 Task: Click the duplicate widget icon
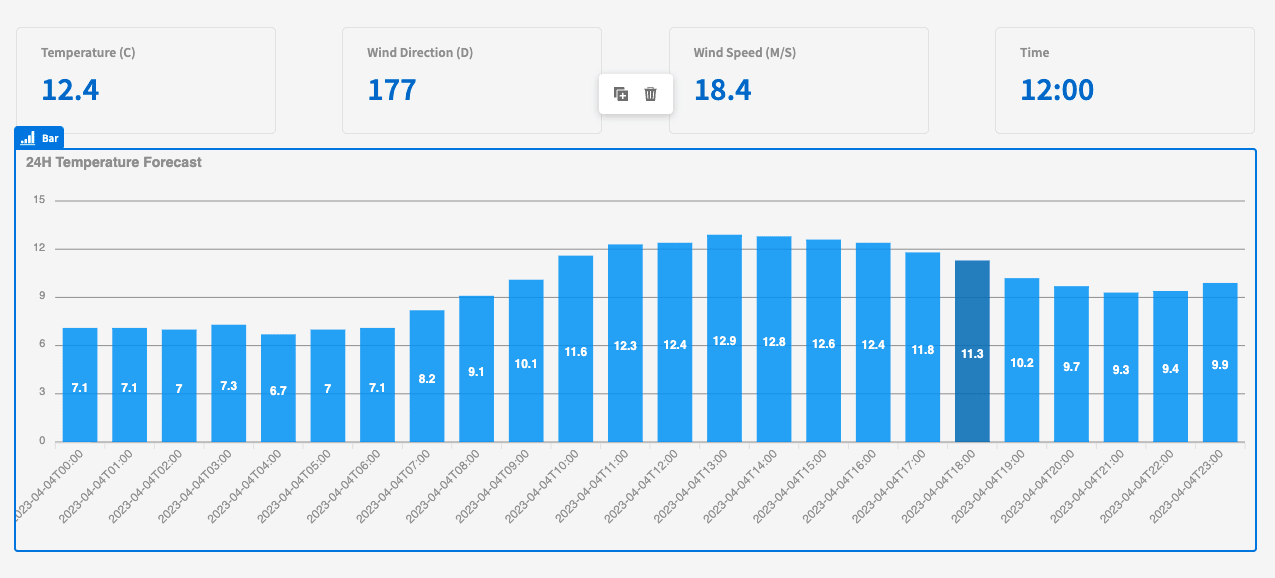click(x=621, y=94)
